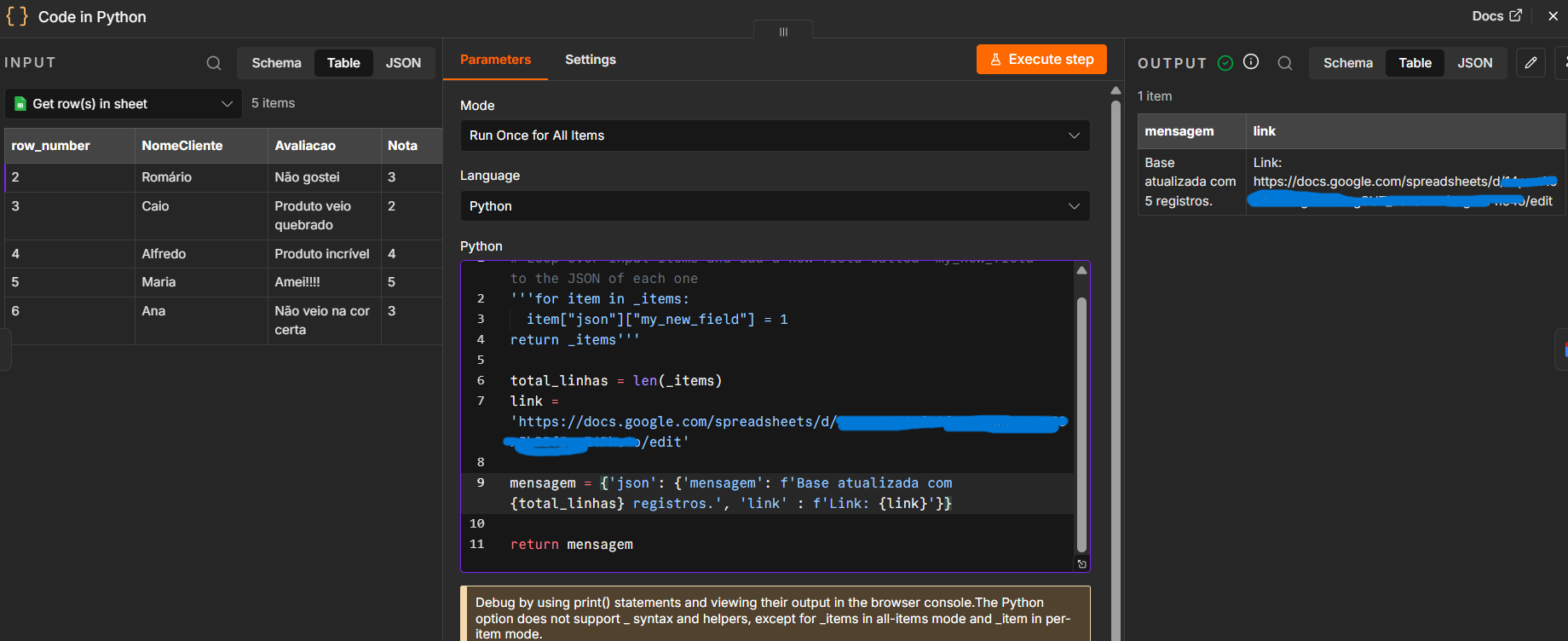Switch INPUT view to JSON
The image size is (1568, 641).
[x=403, y=63]
